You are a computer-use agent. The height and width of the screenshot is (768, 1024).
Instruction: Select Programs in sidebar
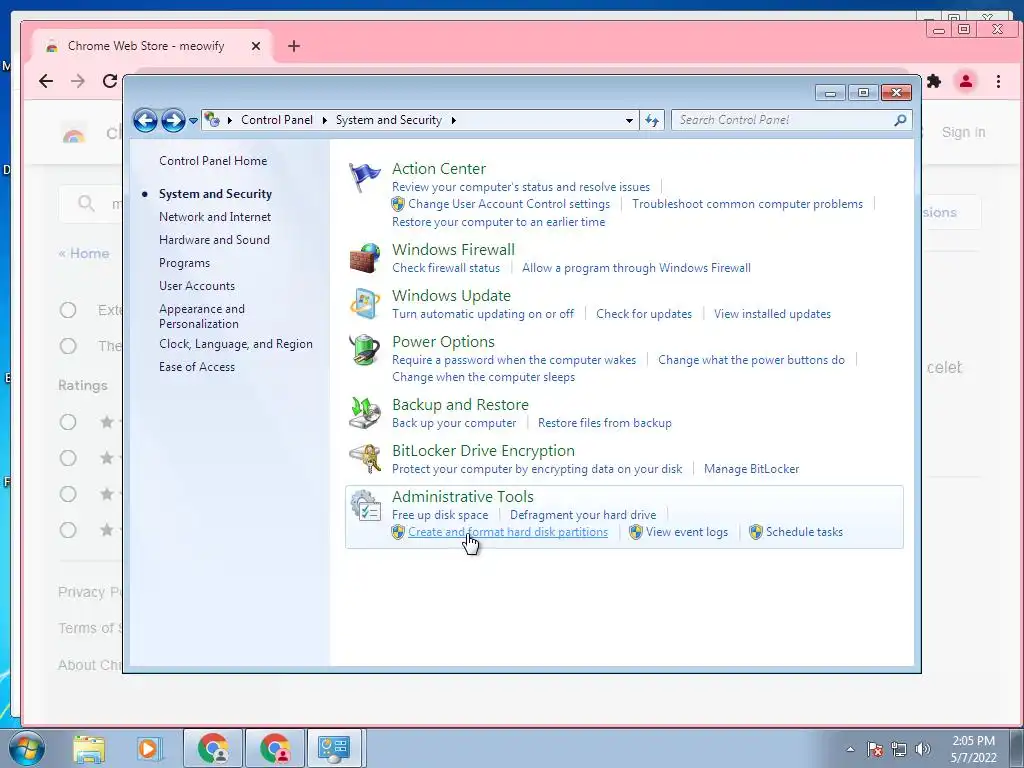pyautogui.click(x=184, y=263)
